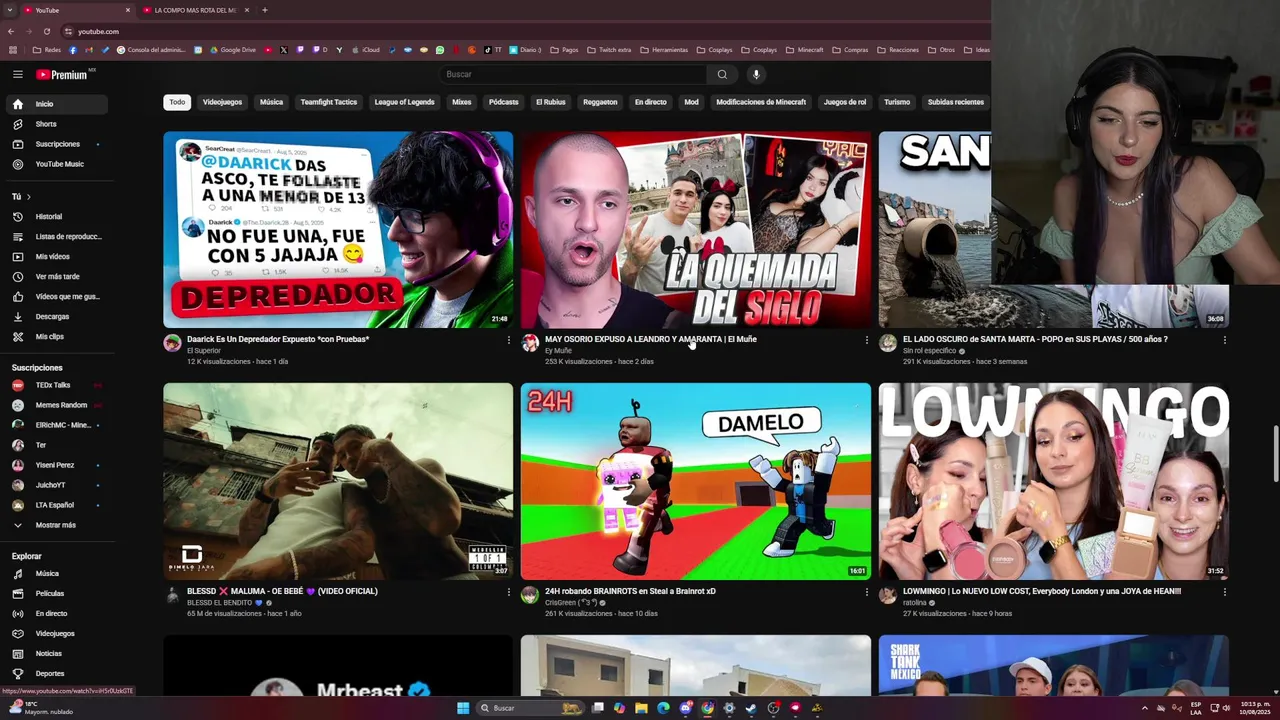
Task: Select the Teamfight Tactics filter chip
Action: coord(329,102)
